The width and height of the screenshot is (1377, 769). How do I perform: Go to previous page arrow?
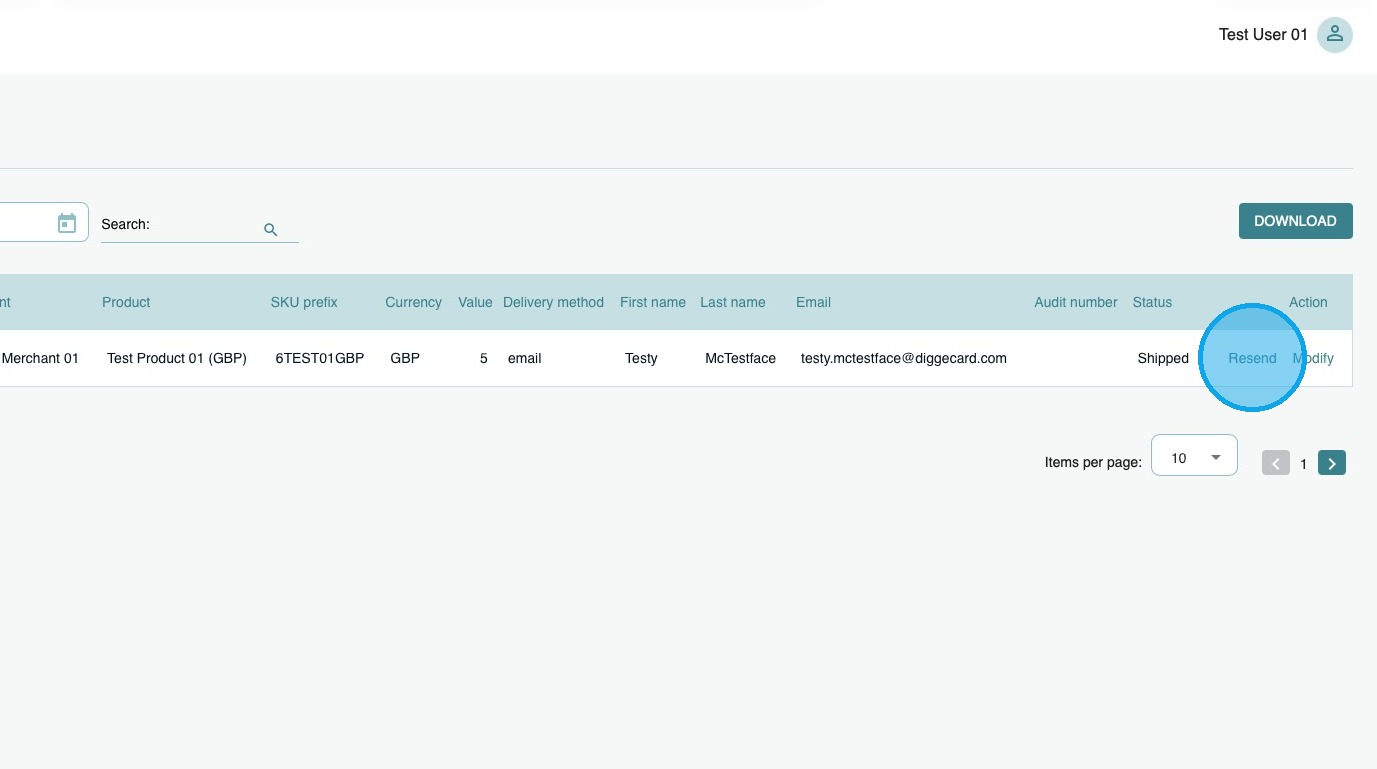(1276, 463)
